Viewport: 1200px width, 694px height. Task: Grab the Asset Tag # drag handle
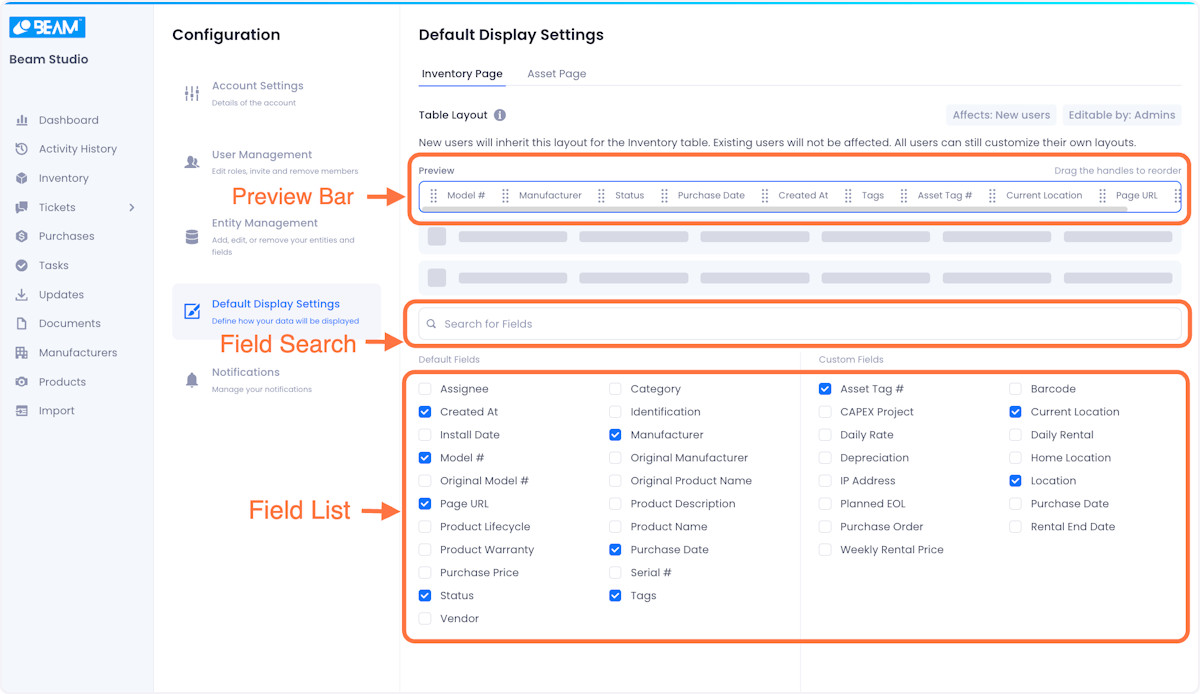905,195
